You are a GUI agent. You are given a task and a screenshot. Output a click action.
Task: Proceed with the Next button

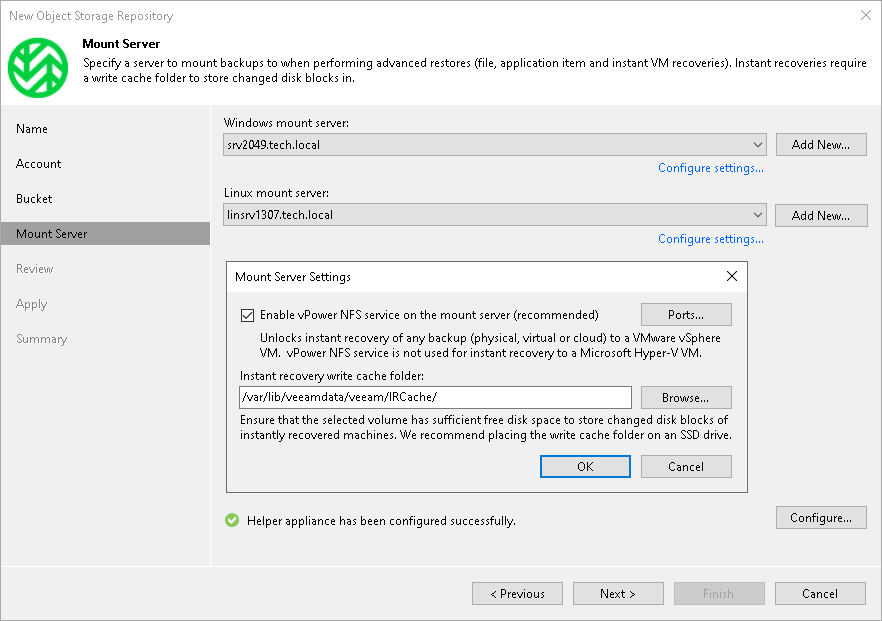[x=618, y=593]
